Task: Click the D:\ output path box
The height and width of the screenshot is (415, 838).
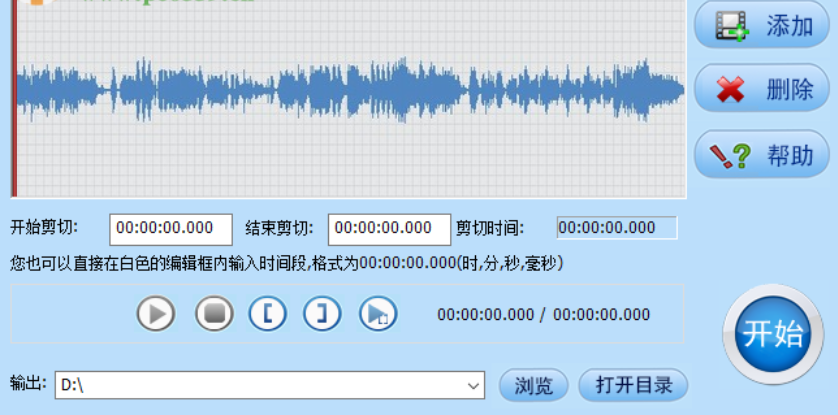Action: point(270,385)
